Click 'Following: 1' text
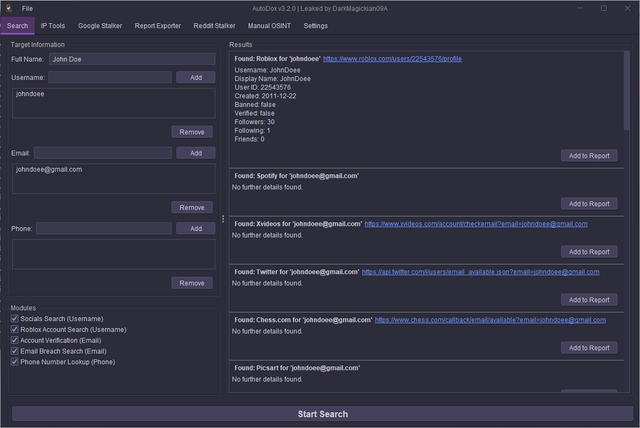The width and height of the screenshot is (640, 428). [252, 131]
